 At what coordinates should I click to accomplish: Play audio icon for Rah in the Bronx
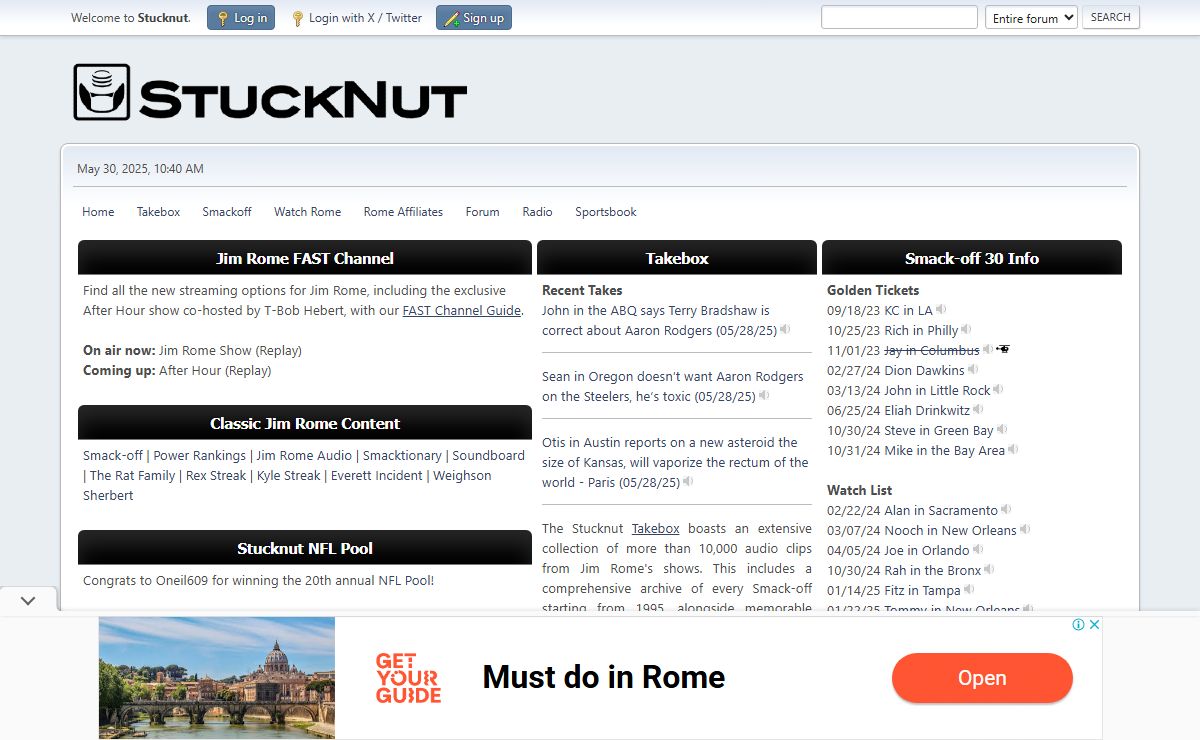coord(989,570)
